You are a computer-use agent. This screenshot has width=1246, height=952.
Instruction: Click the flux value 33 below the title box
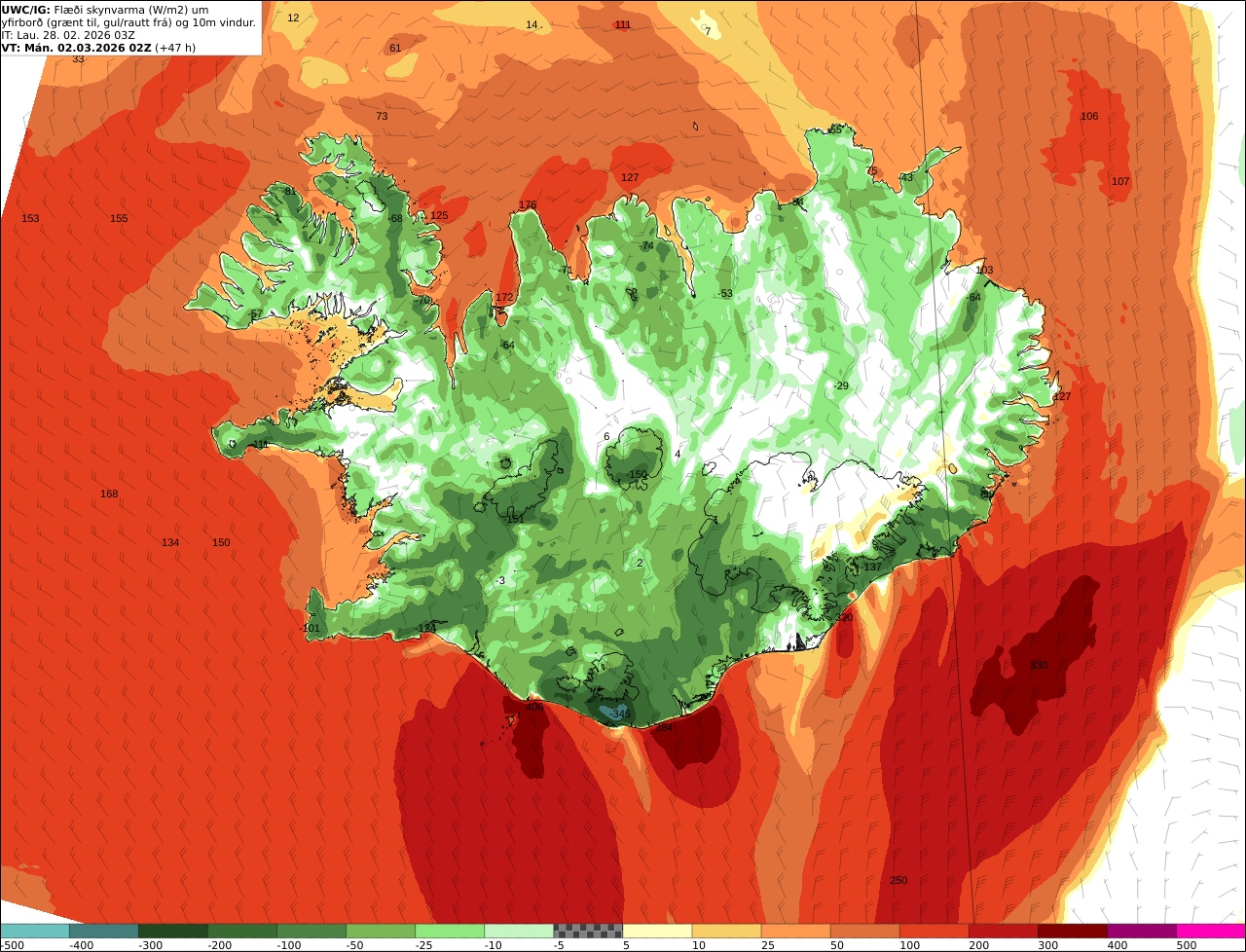point(78,58)
